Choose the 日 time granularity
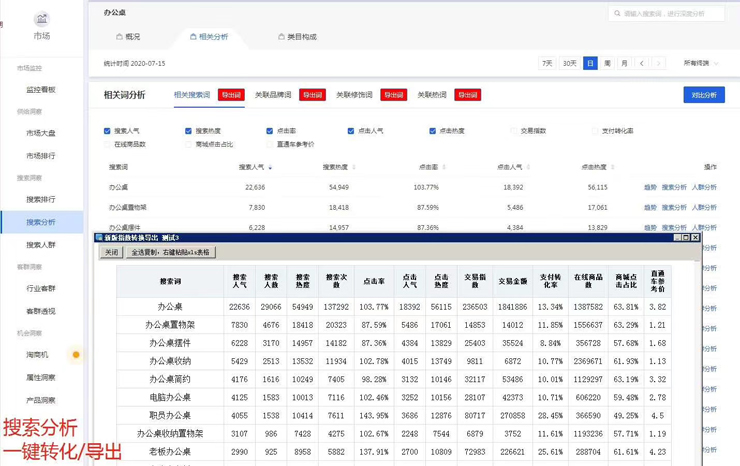Viewport: 740px width, 466px height. [x=590, y=63]
